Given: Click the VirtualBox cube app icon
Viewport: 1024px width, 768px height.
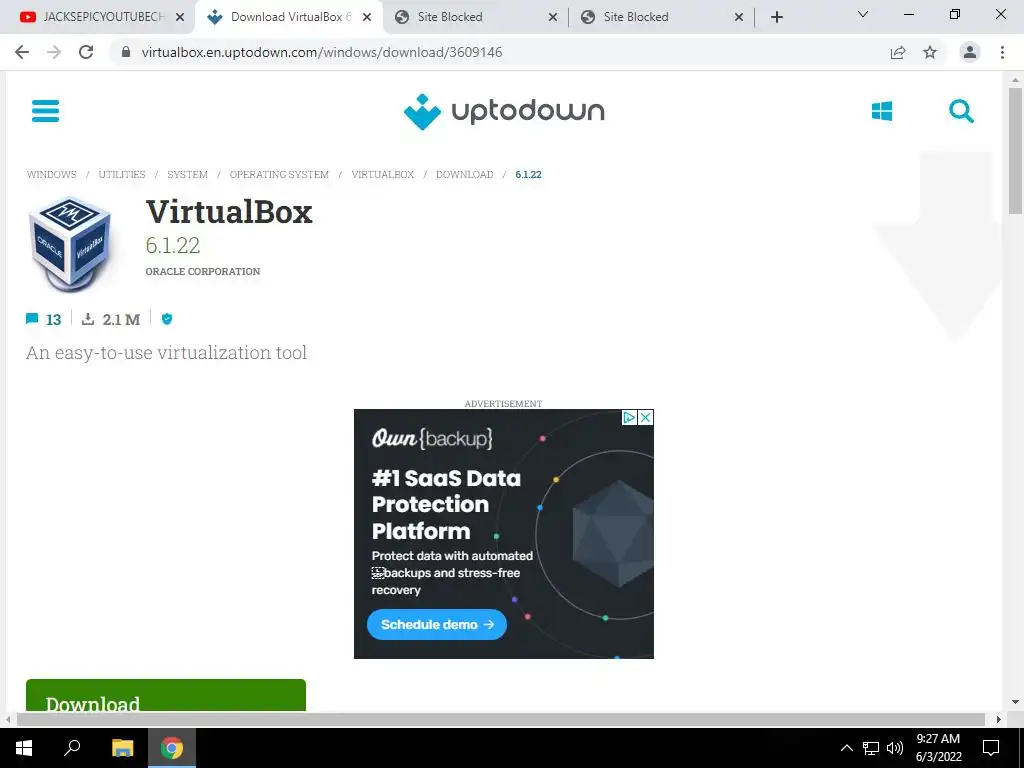Looking at the screenshot, I should pos(70,243).
